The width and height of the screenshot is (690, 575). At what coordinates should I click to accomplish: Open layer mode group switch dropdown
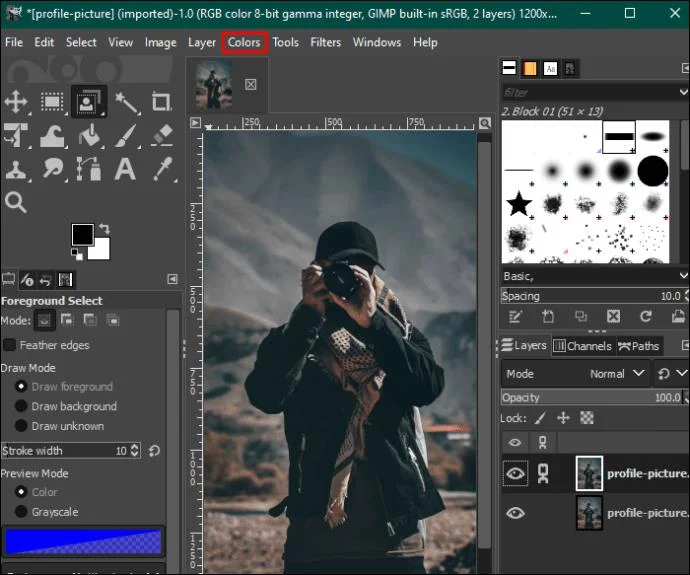pyautogui.click(x=671, y=374)
